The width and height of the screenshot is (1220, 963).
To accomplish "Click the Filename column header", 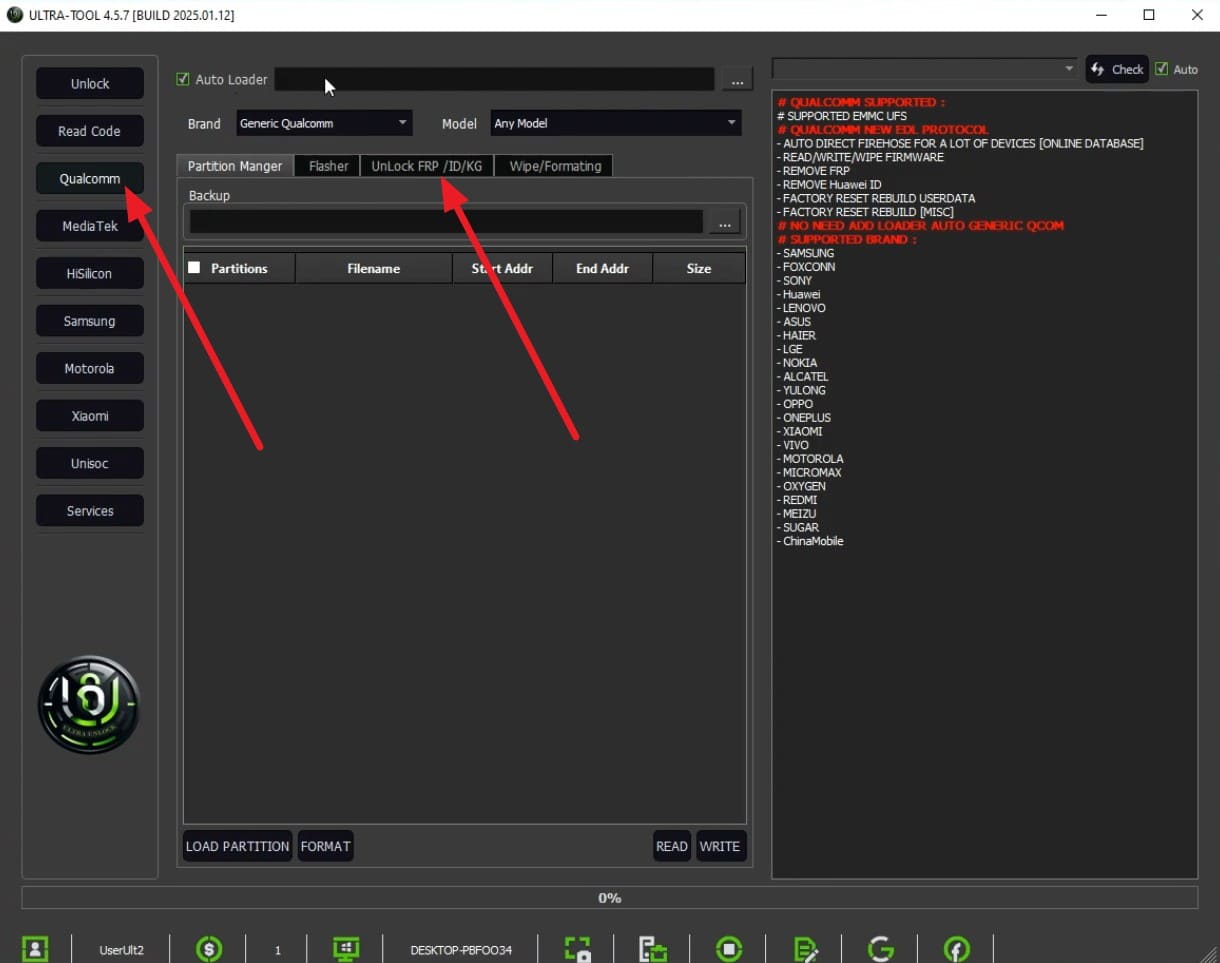I will [373, 268].
